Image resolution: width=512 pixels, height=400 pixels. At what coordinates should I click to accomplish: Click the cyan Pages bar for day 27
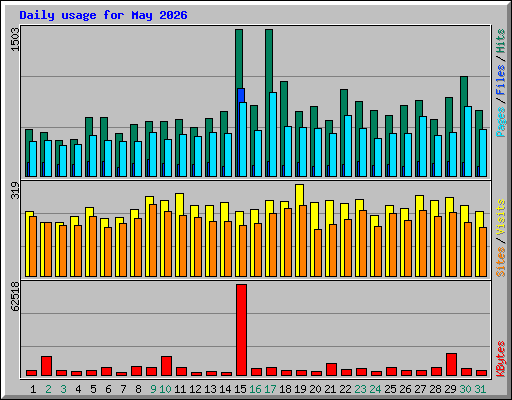(x=423, y=146)
